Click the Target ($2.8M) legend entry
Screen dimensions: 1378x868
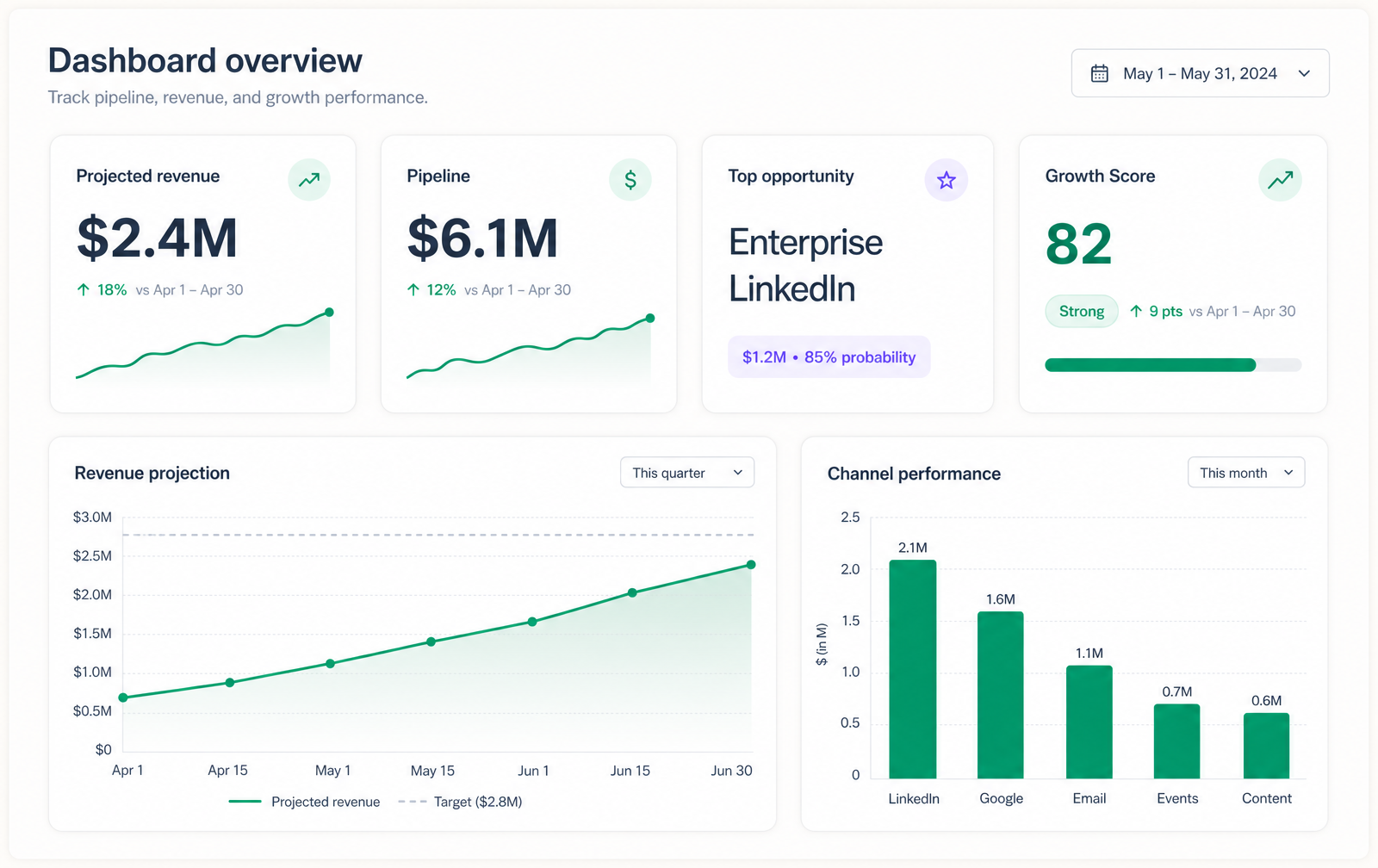click(x=461, y=802)
